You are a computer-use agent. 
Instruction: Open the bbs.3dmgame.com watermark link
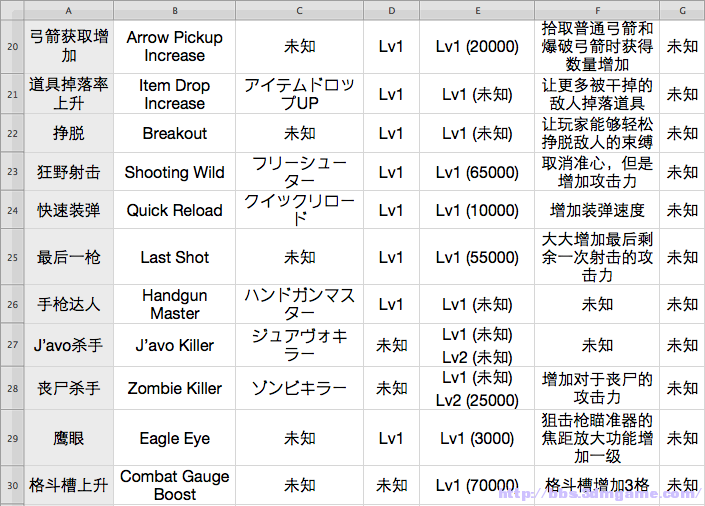600,494
